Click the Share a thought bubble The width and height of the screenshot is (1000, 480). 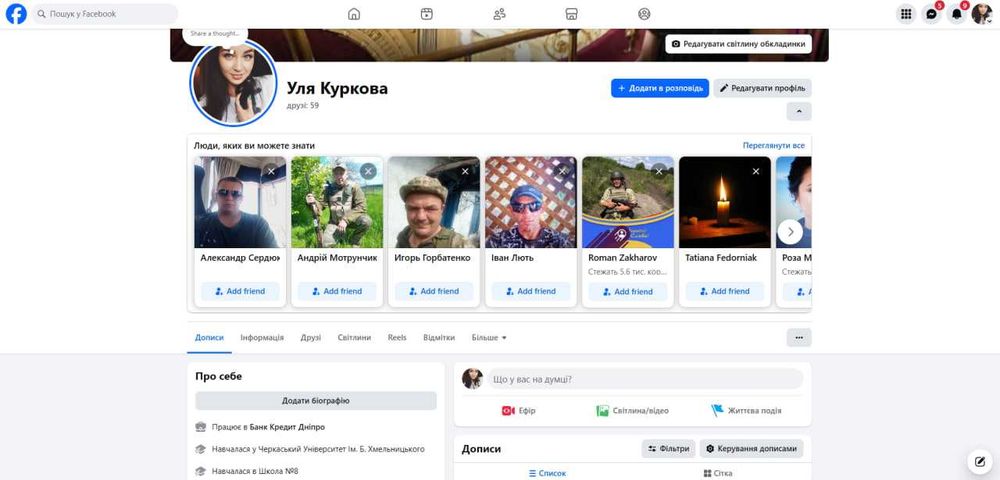(x=215, y=34)
